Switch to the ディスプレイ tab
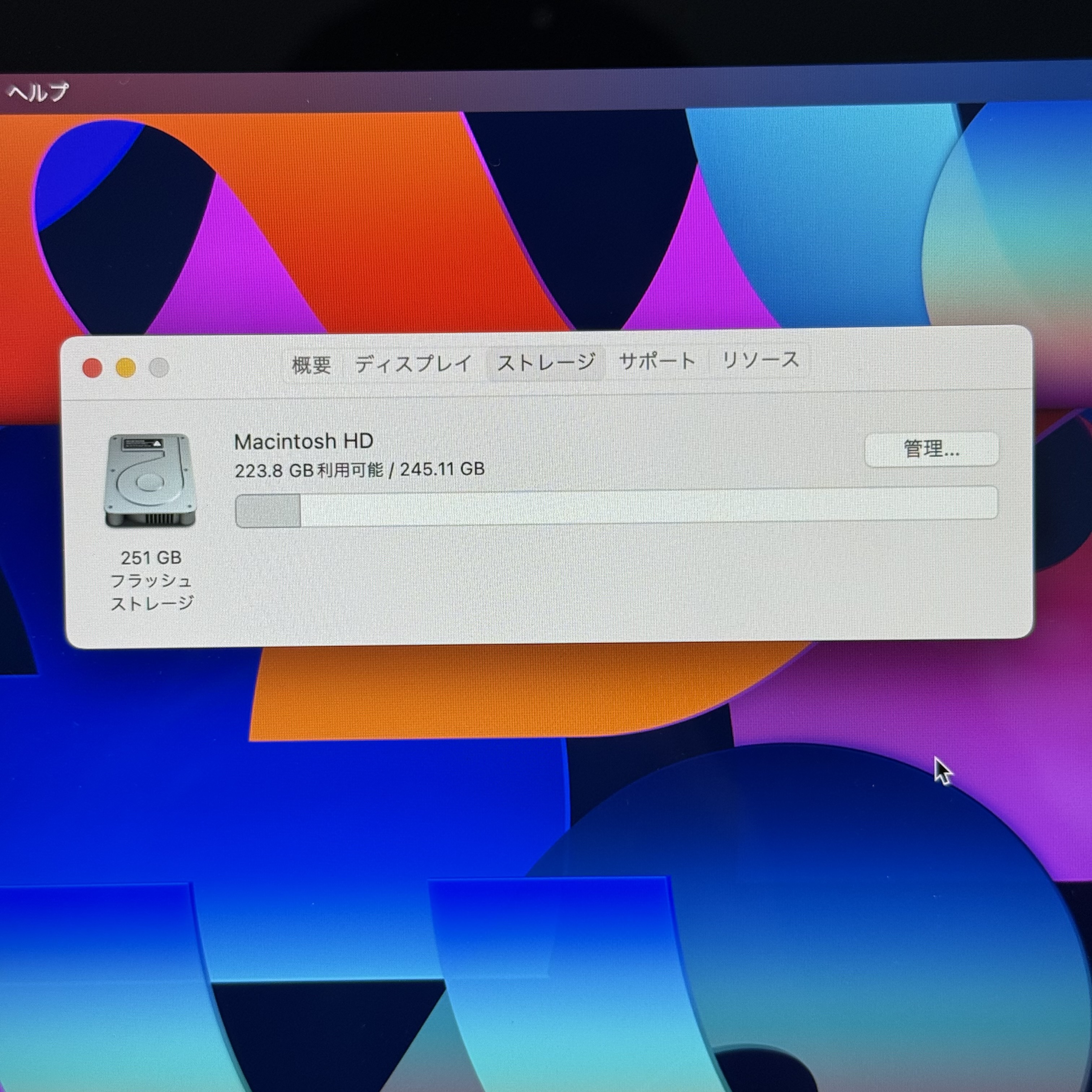Screen dimensions: 1092x1092 (413, 363)
